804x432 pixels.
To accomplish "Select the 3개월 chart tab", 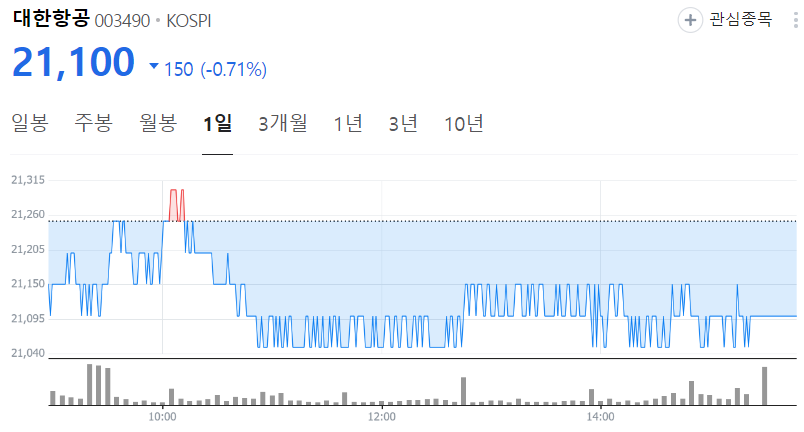I will pos(283,124).
